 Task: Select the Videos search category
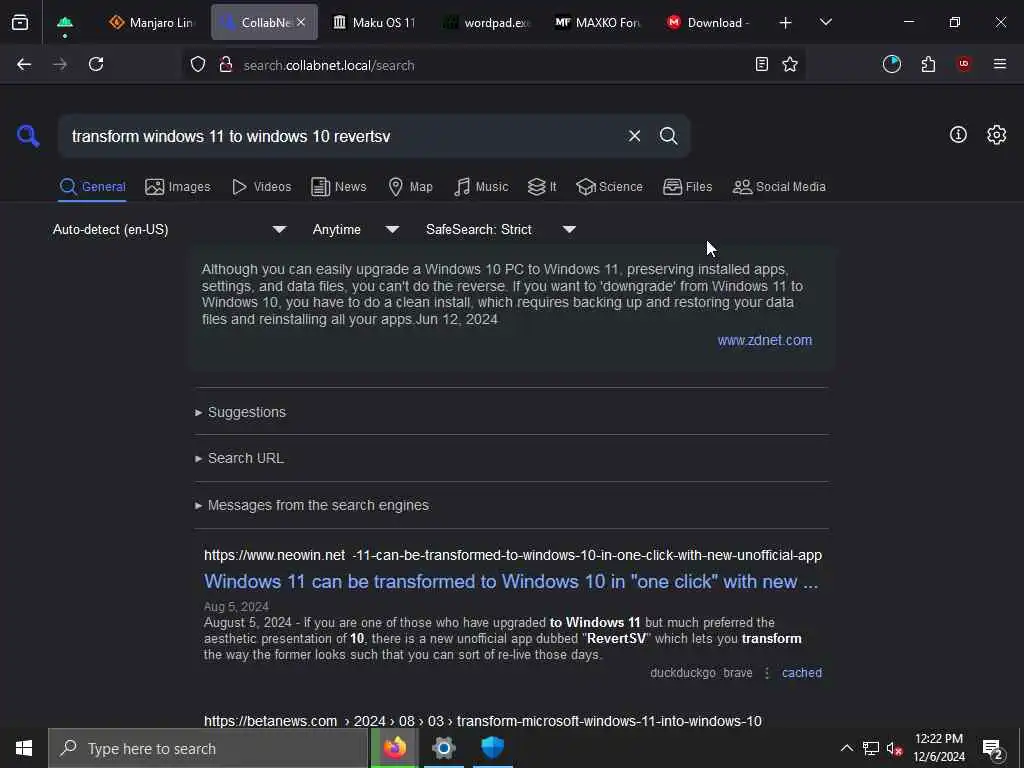(x=261, y=187)
